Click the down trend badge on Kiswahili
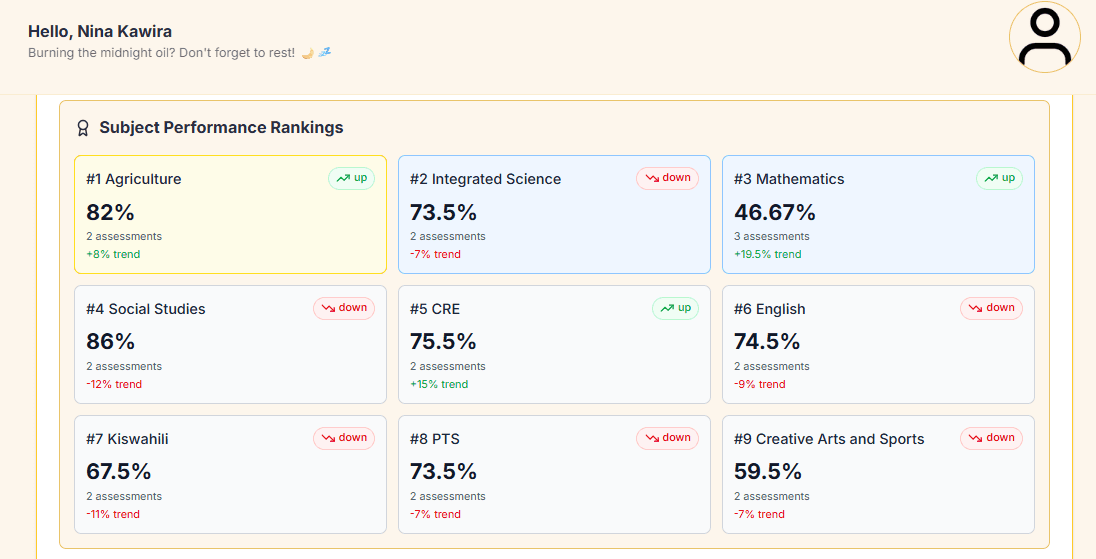This screenshot has height=559, width=1096. (x=344, y=438)
